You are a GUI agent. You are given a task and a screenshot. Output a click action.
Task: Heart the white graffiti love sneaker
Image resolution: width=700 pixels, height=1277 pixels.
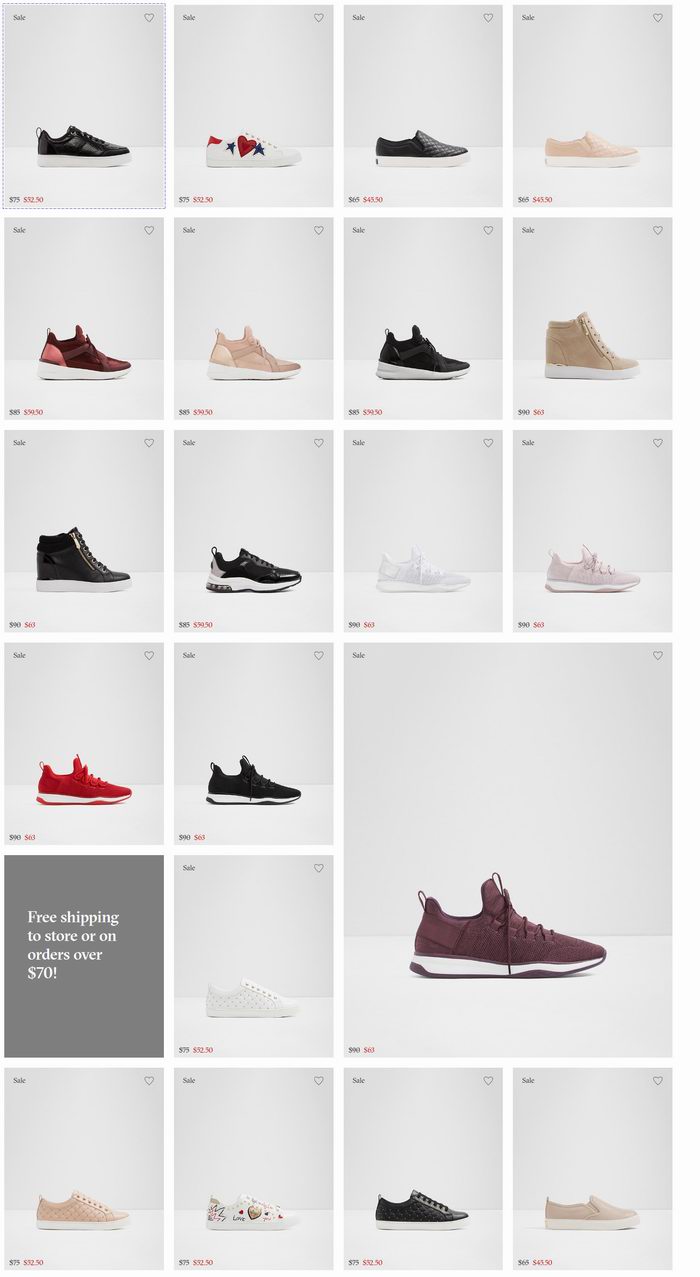319,1081
